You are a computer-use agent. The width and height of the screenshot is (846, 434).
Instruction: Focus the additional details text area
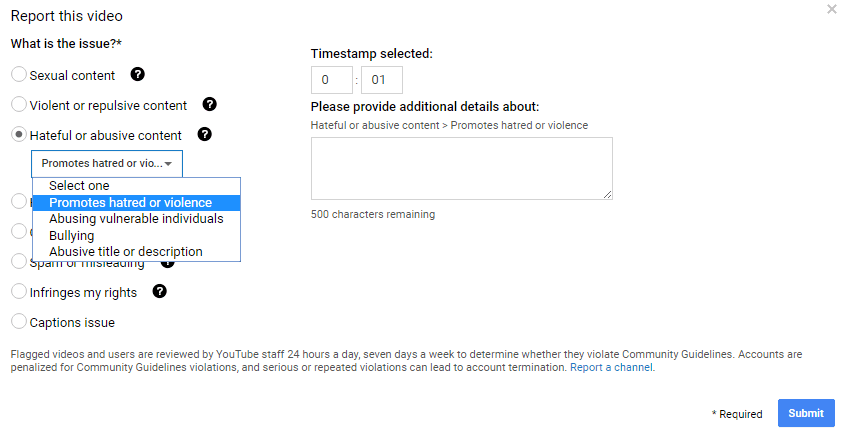coord(461,168)
